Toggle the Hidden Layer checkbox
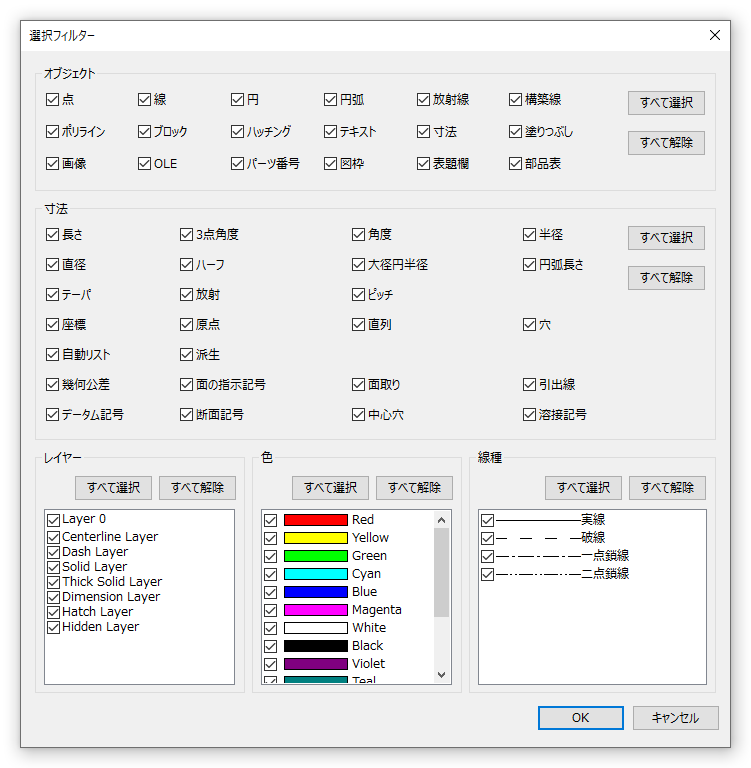The height and width of the screenshot is (768, 751). pos(54,627)
